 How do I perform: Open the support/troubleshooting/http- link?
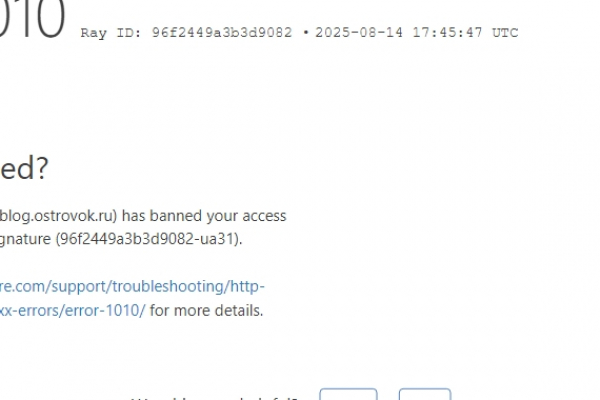click(x=132, y=286)
